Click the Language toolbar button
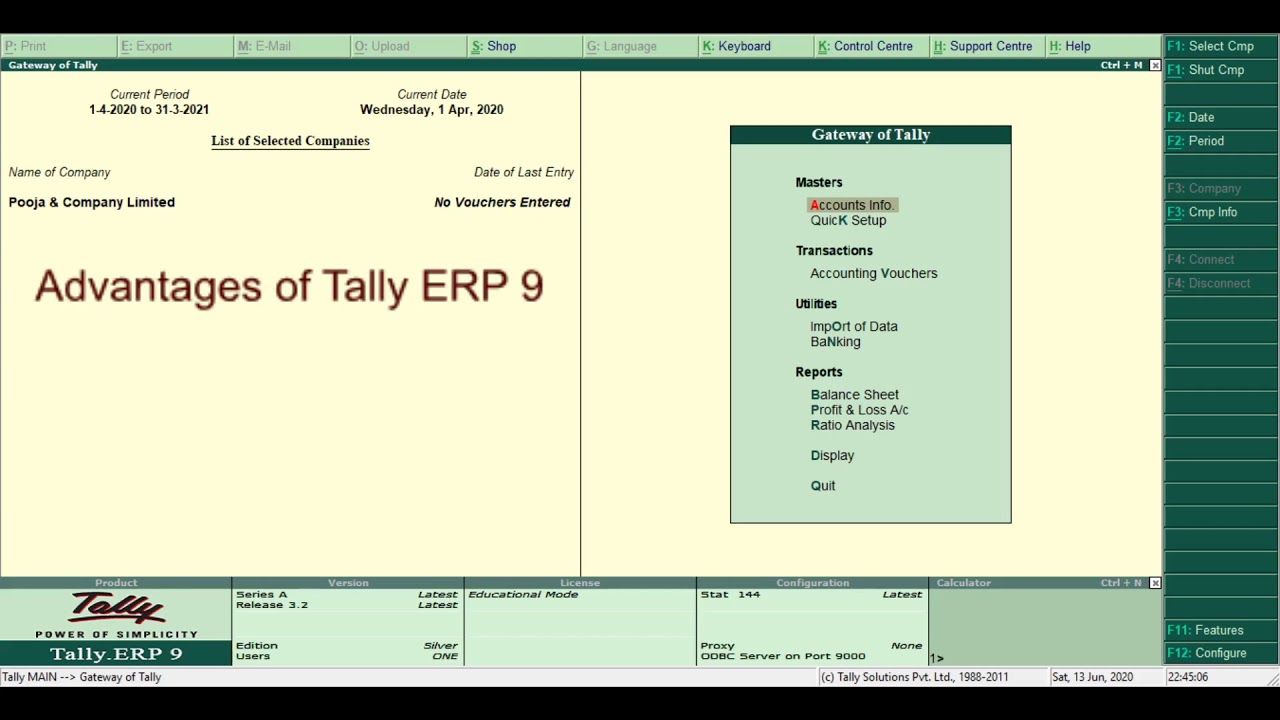Screen dimensions: 1280x720 [x=641, y=46]
